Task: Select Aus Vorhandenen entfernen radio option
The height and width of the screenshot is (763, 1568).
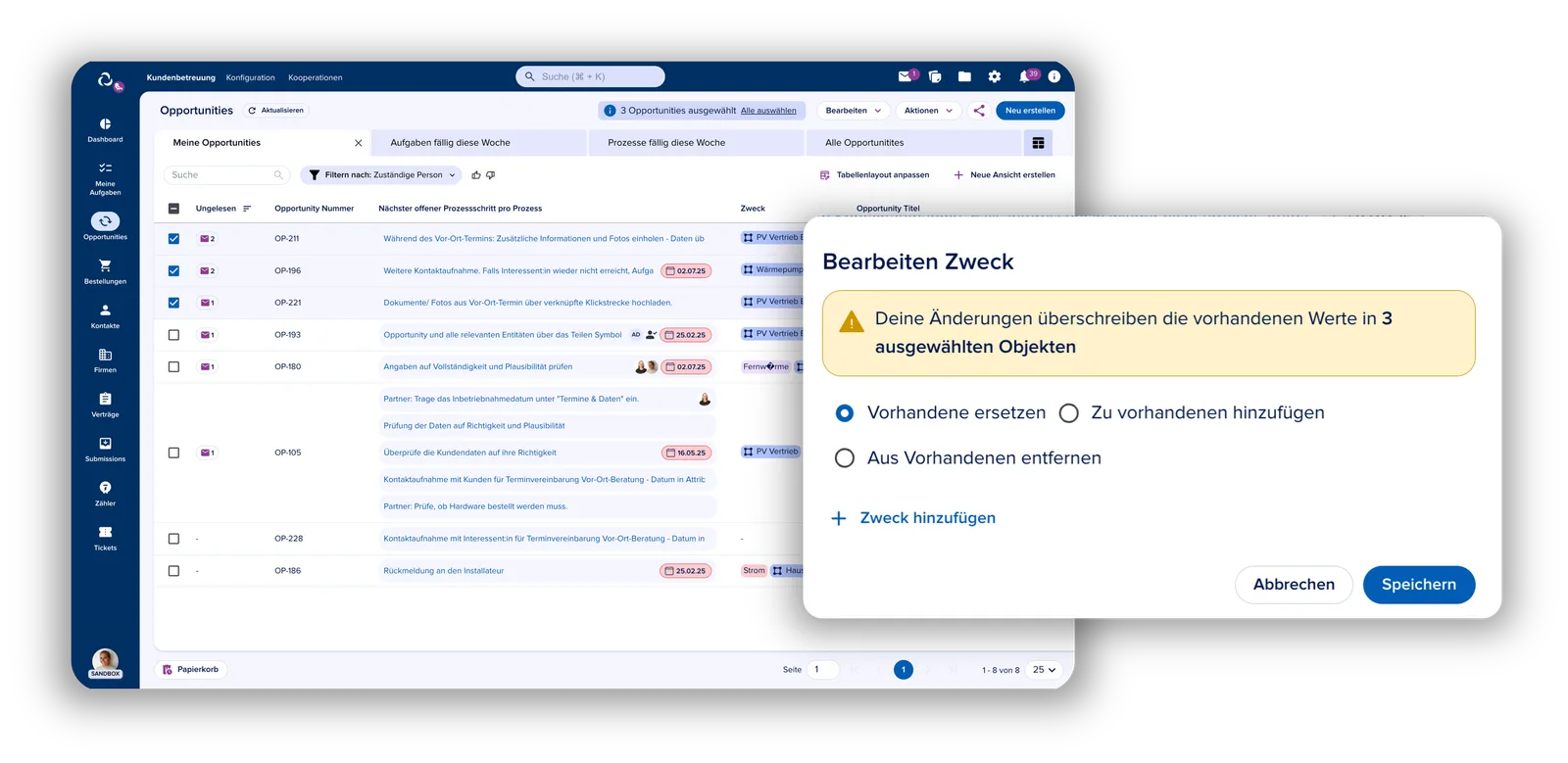Action: 844,458
